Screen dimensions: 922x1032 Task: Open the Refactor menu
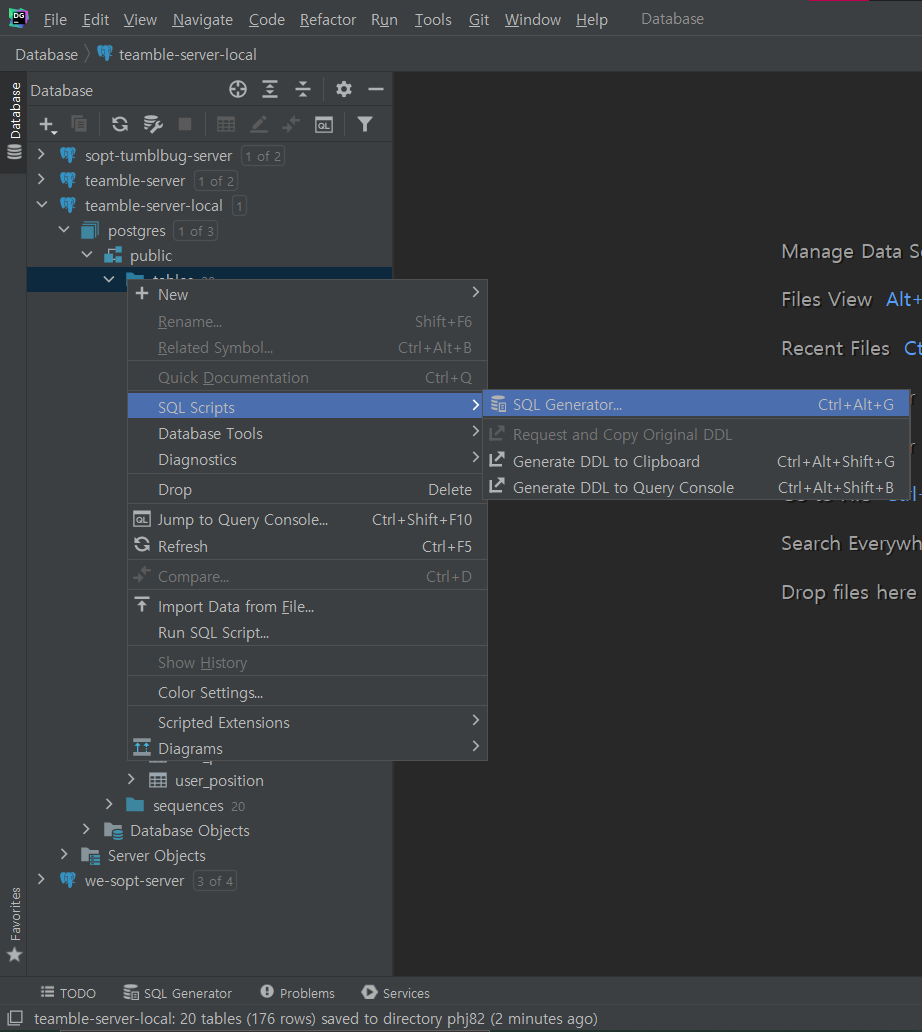click(x=327, y=18)
